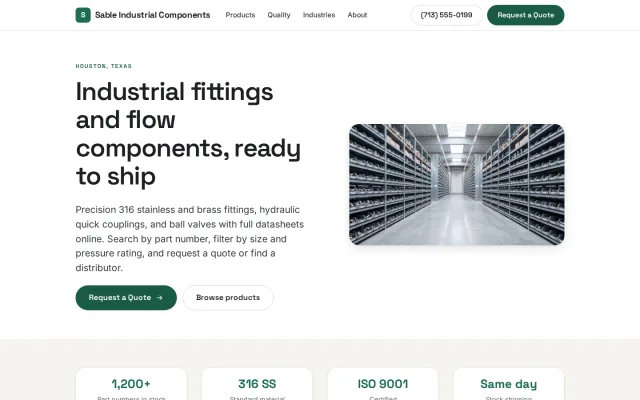Screen dimensions: 640x400
Task: Select the Same day stat card
Action: pos(509,384)
